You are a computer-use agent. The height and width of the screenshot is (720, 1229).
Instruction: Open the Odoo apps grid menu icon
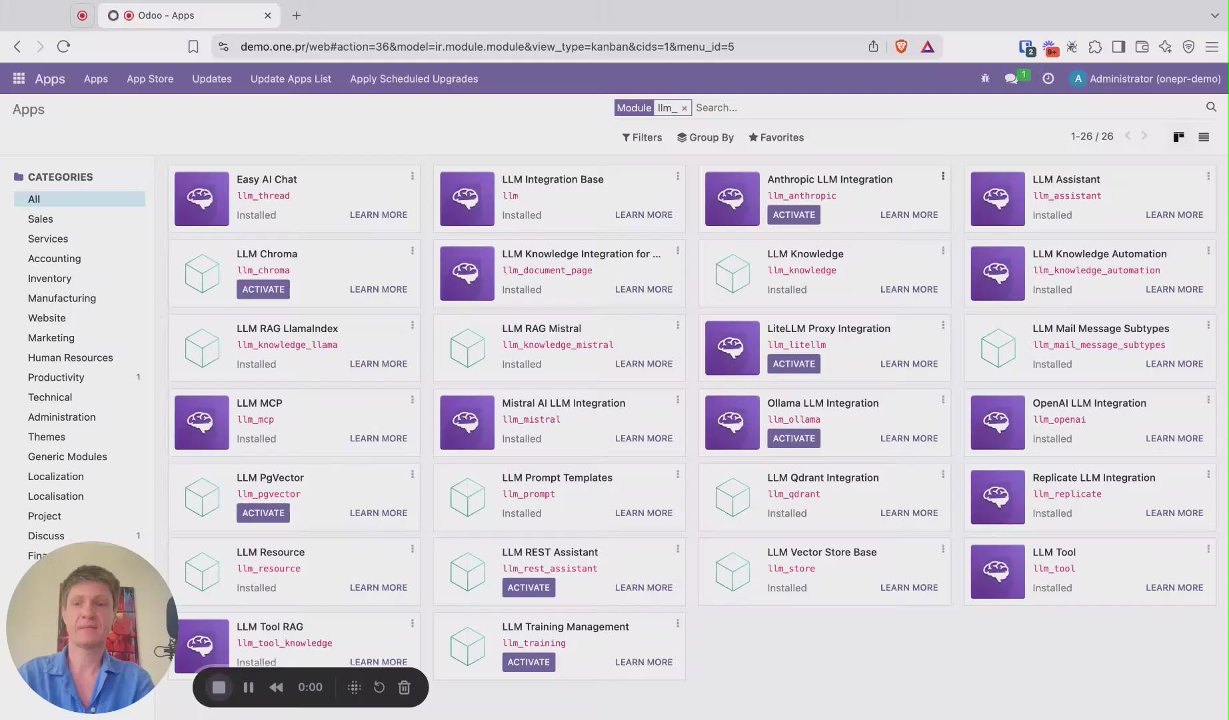pyautogui.click(x=19, y=79)
